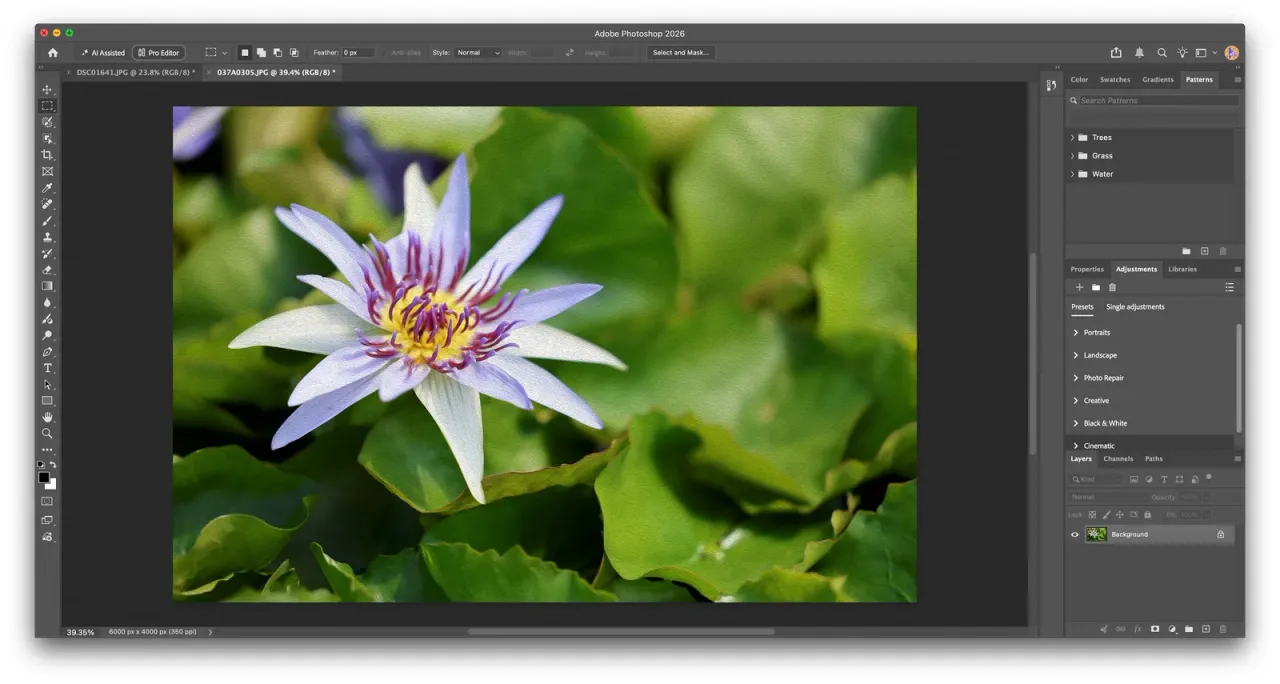1280x684 pixels.
Task: Select the Zoom tool
Action: 47,434
